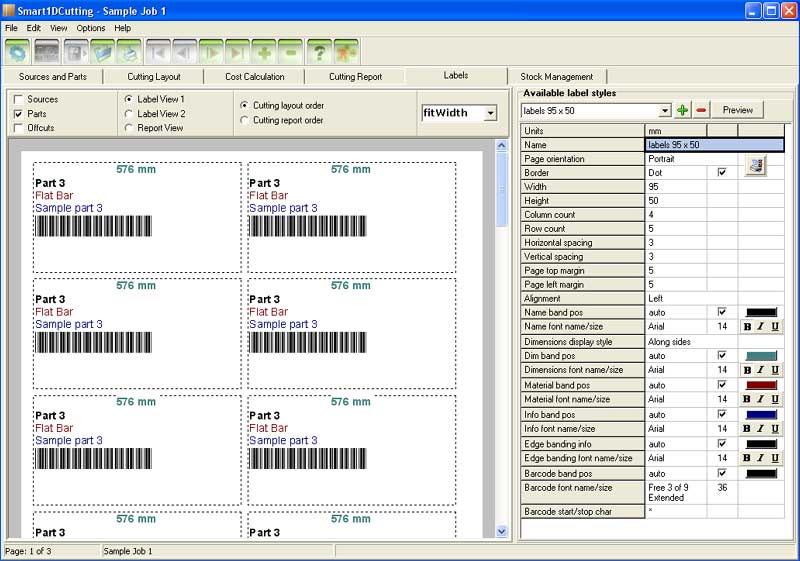Click the open folder toolbar icon

point(103,52)
